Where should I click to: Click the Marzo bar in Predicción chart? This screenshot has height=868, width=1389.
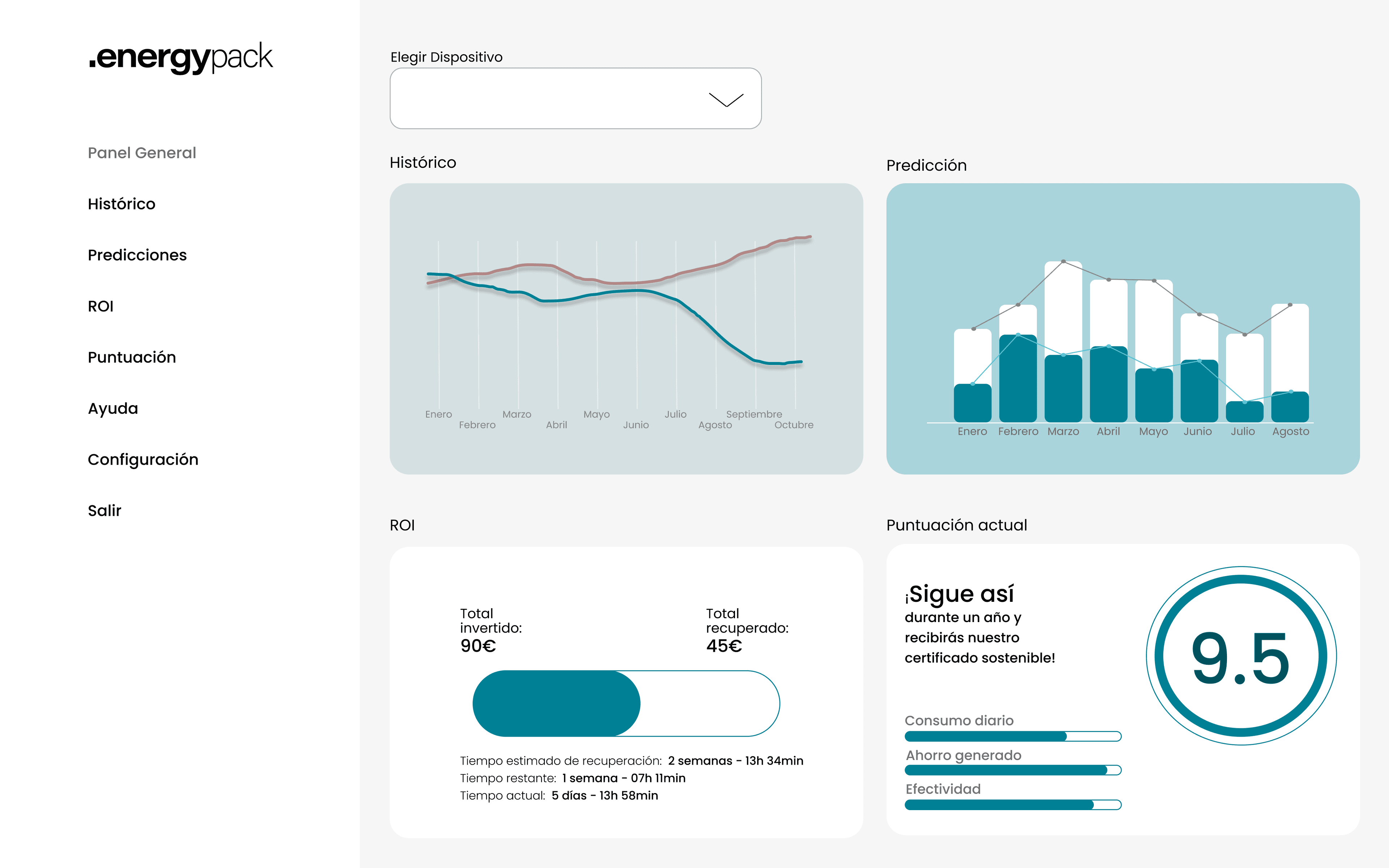(x=1063, y=341)
